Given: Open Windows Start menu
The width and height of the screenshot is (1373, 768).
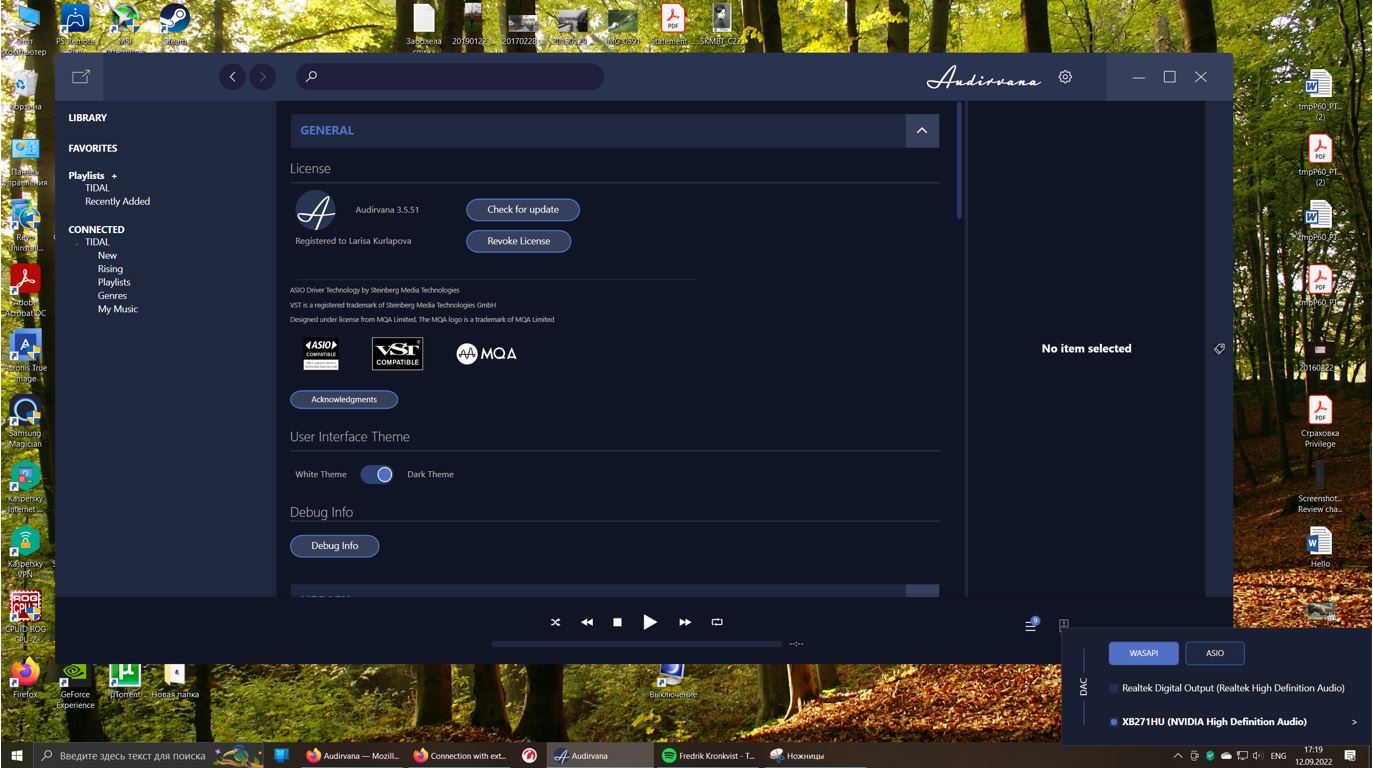Looking at the screenshot, I should (16, 756).
